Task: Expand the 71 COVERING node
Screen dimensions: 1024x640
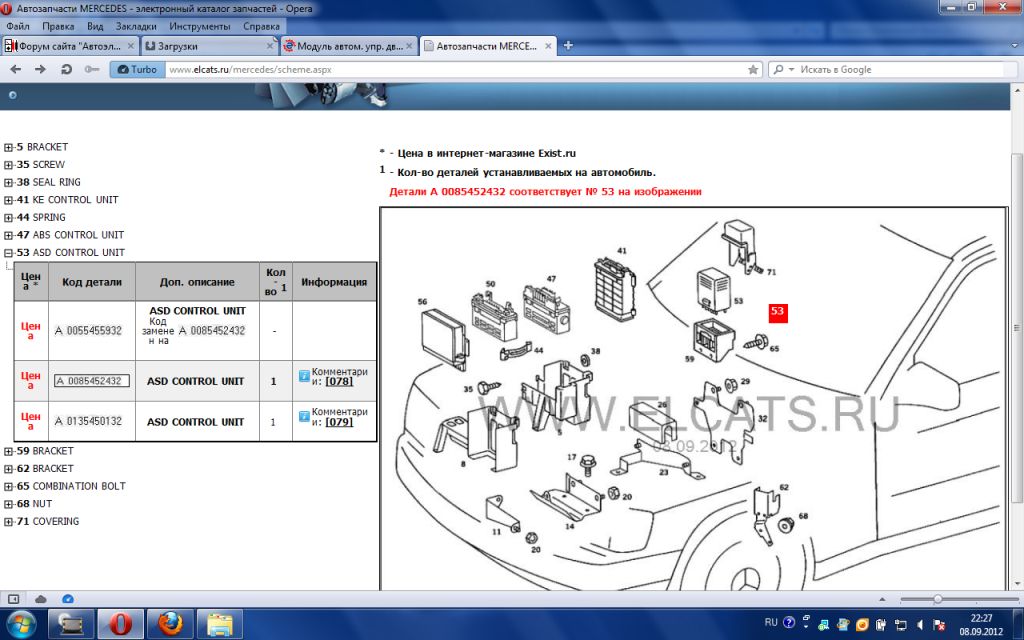Action: (x=8, y=522)
